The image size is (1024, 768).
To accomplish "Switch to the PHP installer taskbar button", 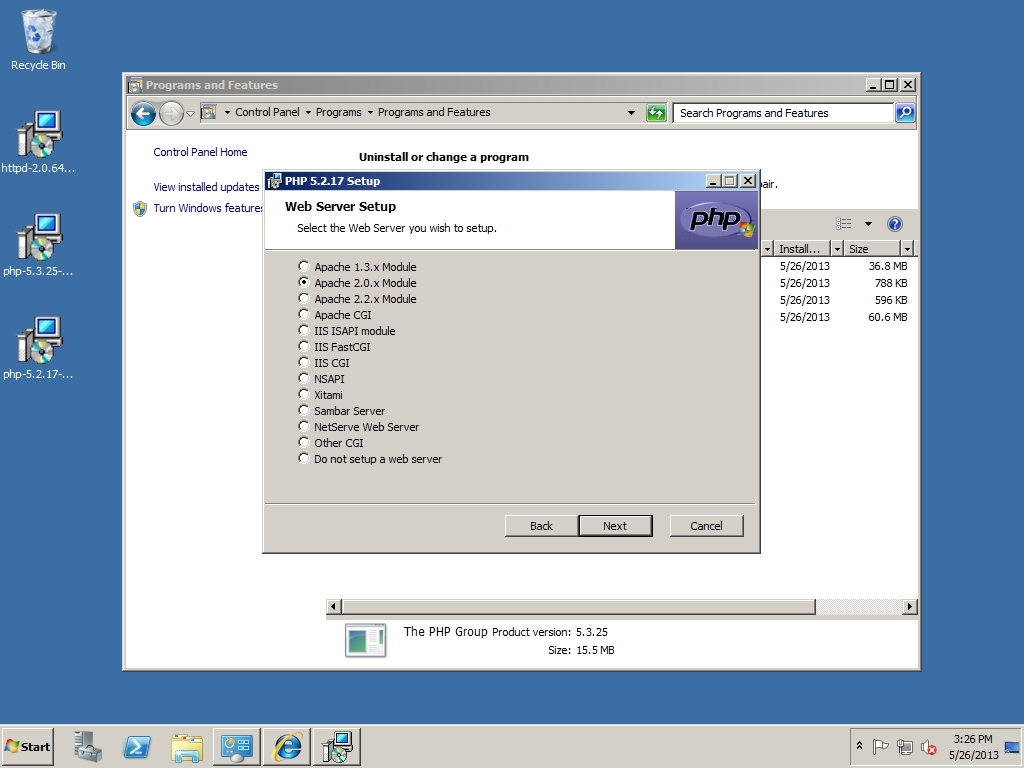I will point(337,746).
